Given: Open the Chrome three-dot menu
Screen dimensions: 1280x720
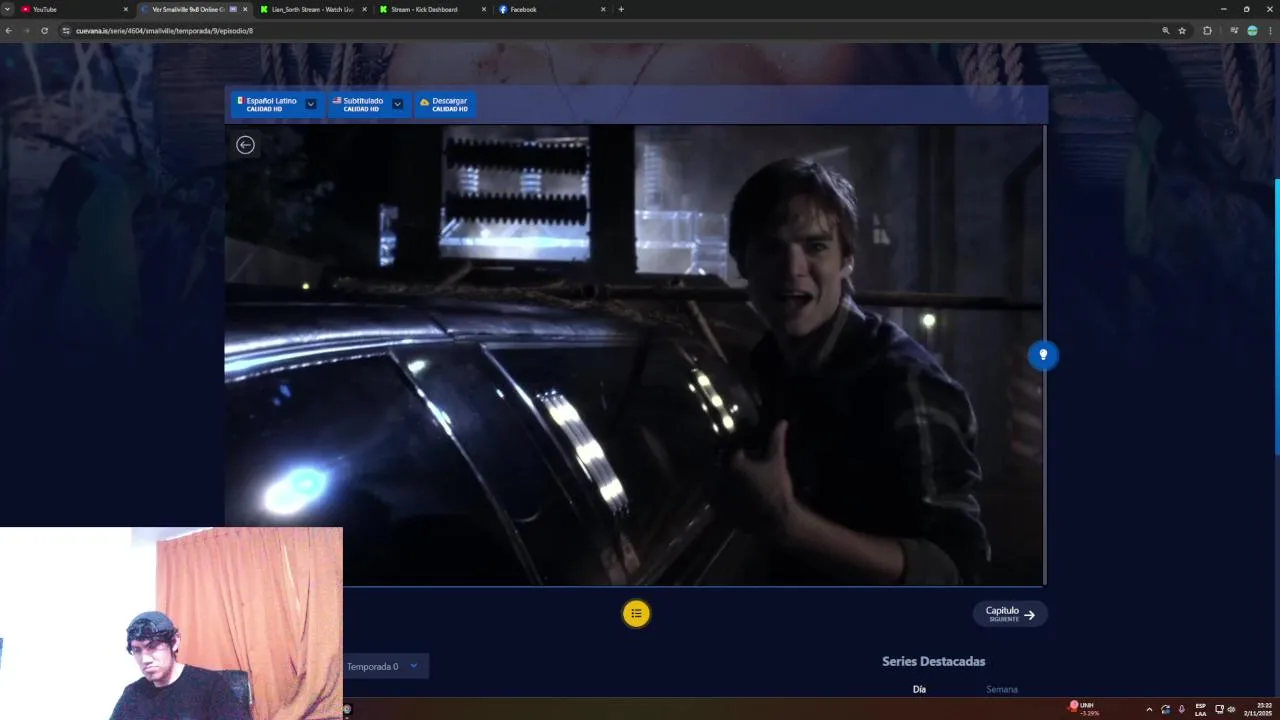Looking at the screenshot, I should [1270, 31].
